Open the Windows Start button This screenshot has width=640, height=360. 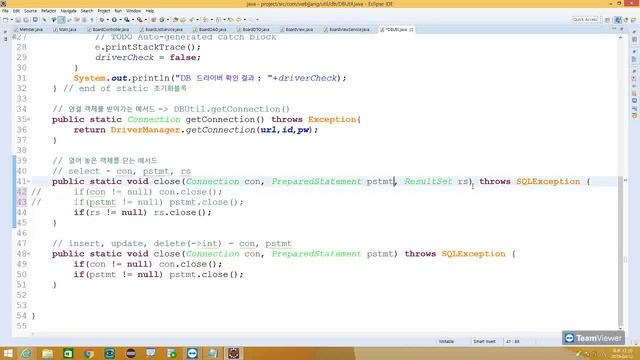coord(8,353)
